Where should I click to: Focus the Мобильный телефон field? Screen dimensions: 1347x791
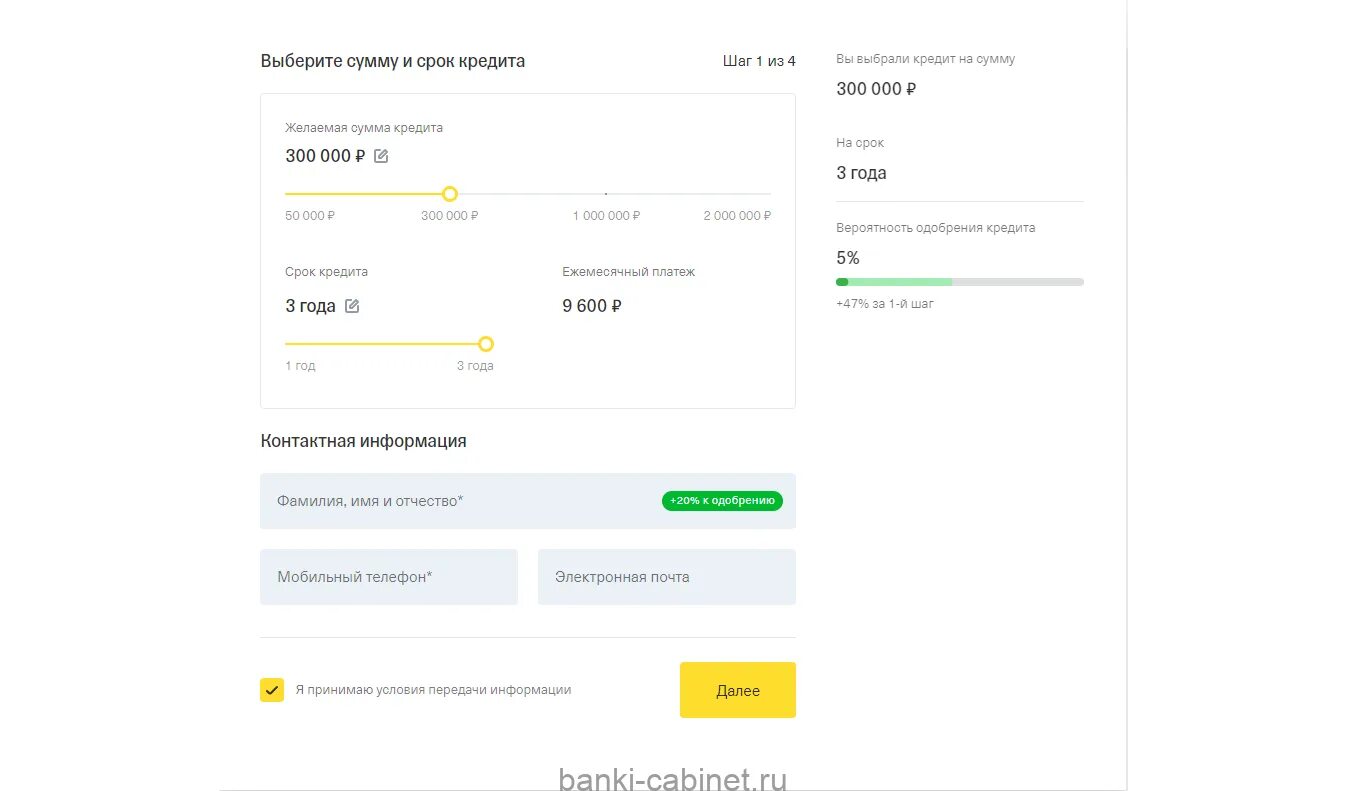tap(389, 577)
